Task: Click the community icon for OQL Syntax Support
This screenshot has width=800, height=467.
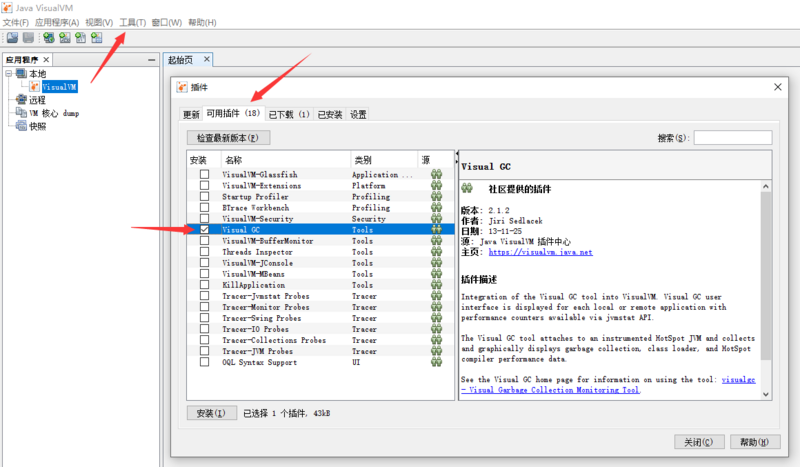Action: tap(436, 362)
